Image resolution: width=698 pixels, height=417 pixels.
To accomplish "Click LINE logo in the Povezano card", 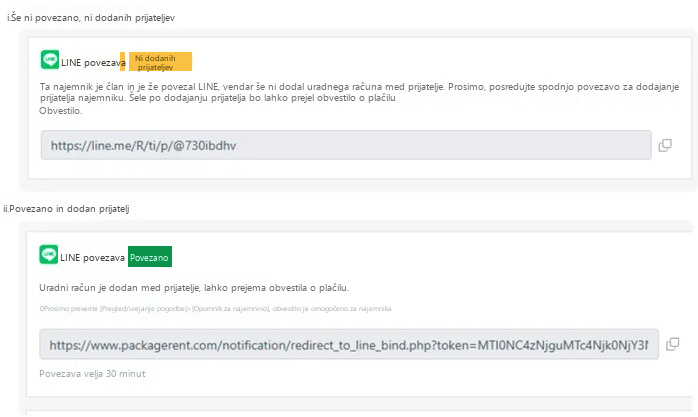I will [x=49, y=255].
